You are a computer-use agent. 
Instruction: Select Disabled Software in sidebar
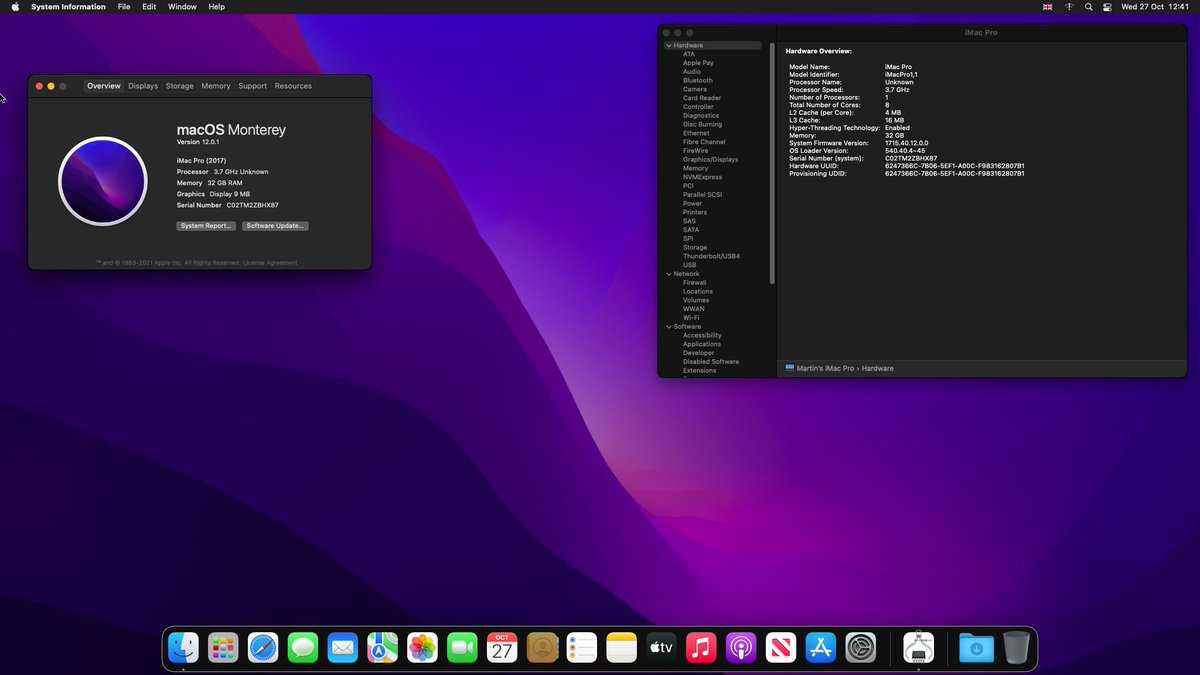coord(711,362)
